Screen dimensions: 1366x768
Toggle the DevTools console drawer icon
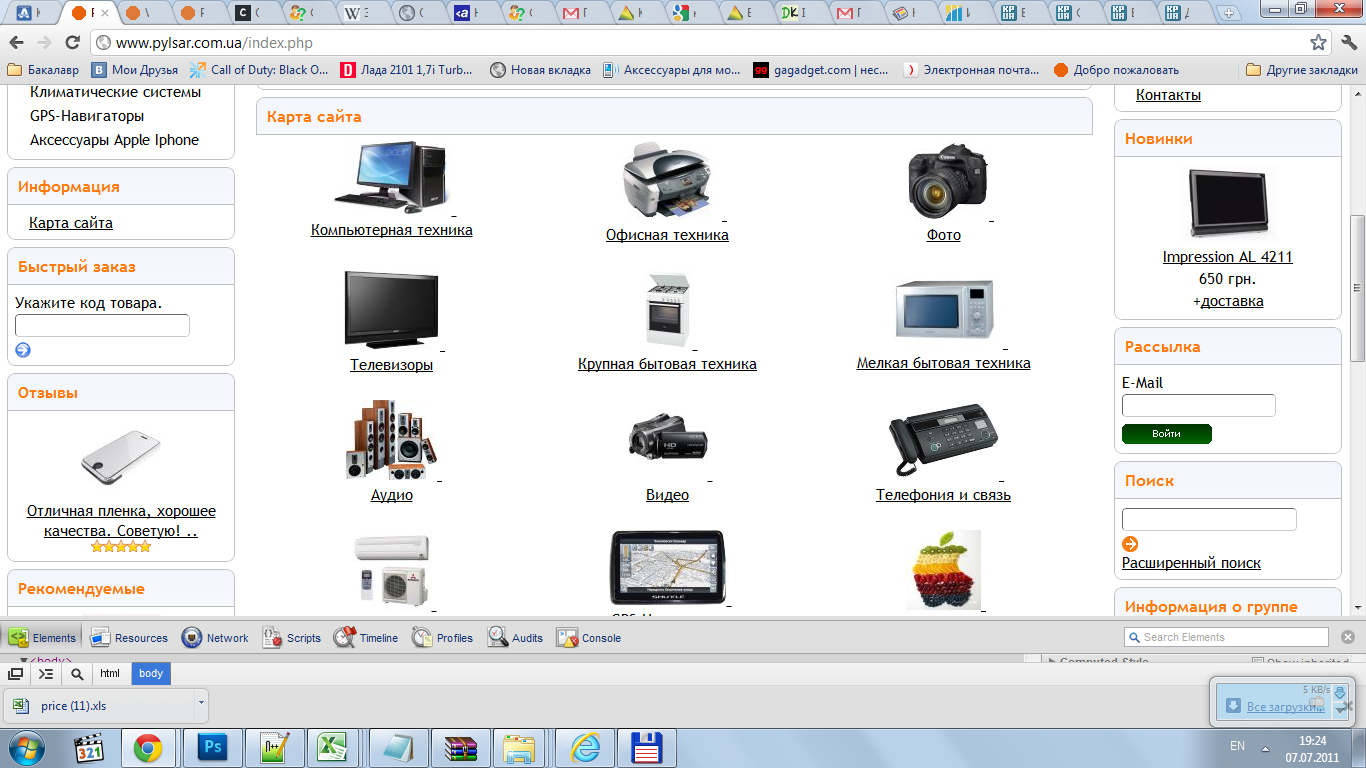(46, 674)
